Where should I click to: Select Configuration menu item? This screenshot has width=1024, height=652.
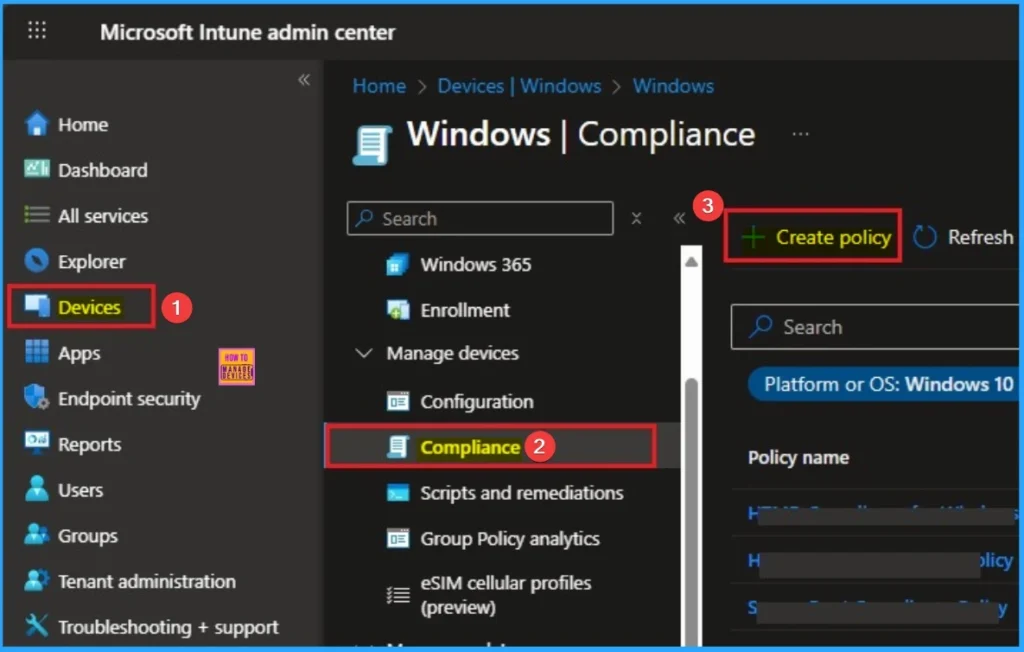point(477,402)
